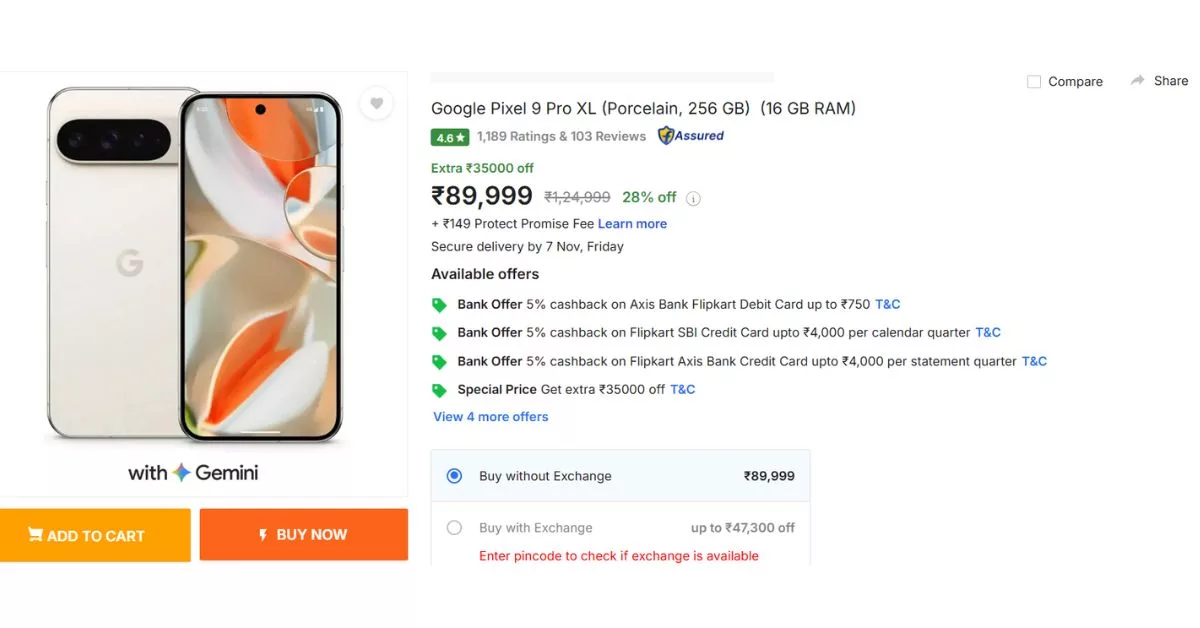The width and height of the screenshot is (1200, 628).
Task: Click the info icon beside 28% off
Action: pos(694,198)
